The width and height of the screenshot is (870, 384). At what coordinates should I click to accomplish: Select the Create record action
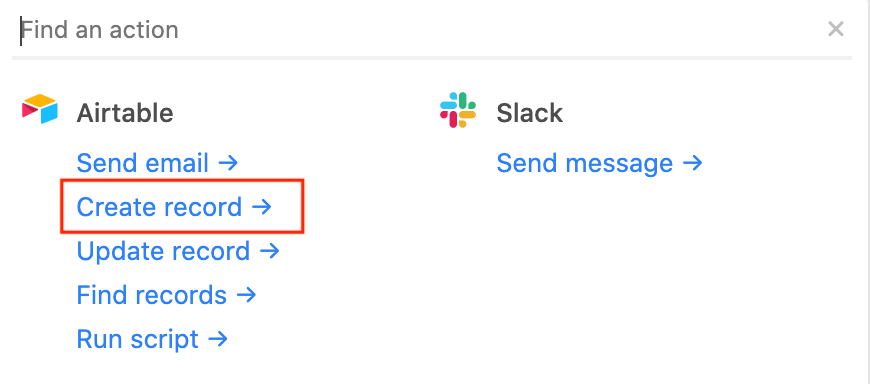click(174, 207)
